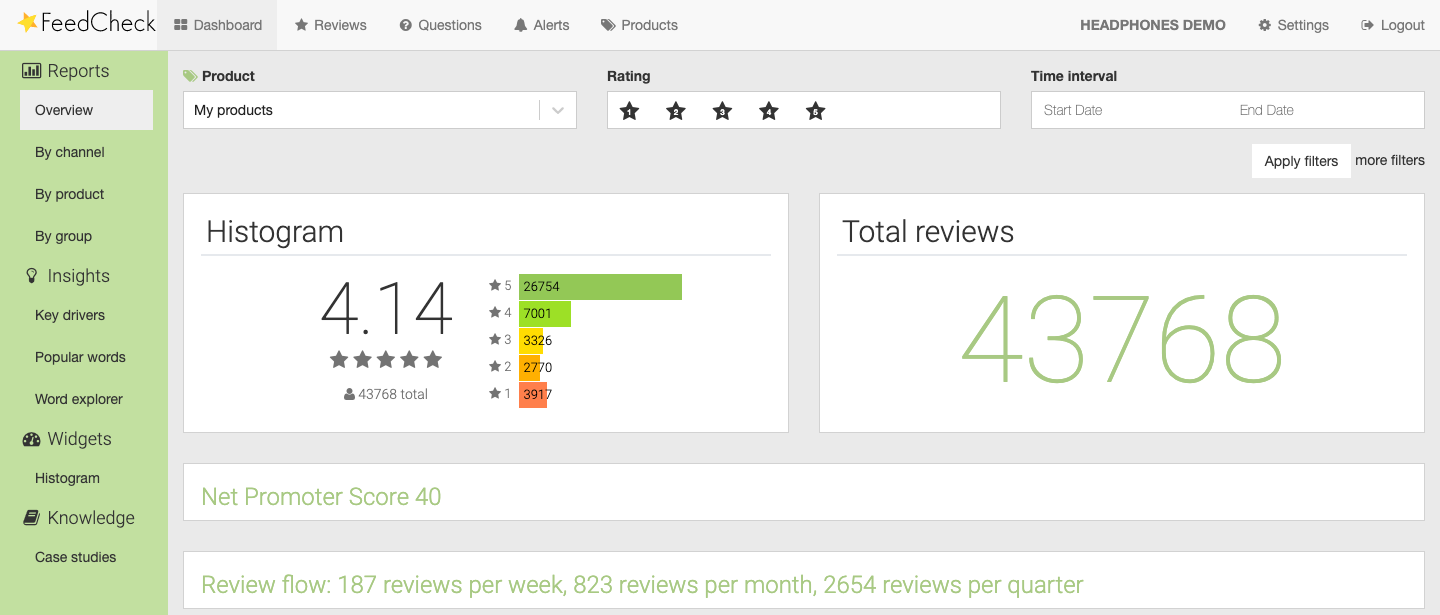1440x615 pixels.
Task: Switch to the Products tab
Action: pyautogui.click(x=639, y=25)
